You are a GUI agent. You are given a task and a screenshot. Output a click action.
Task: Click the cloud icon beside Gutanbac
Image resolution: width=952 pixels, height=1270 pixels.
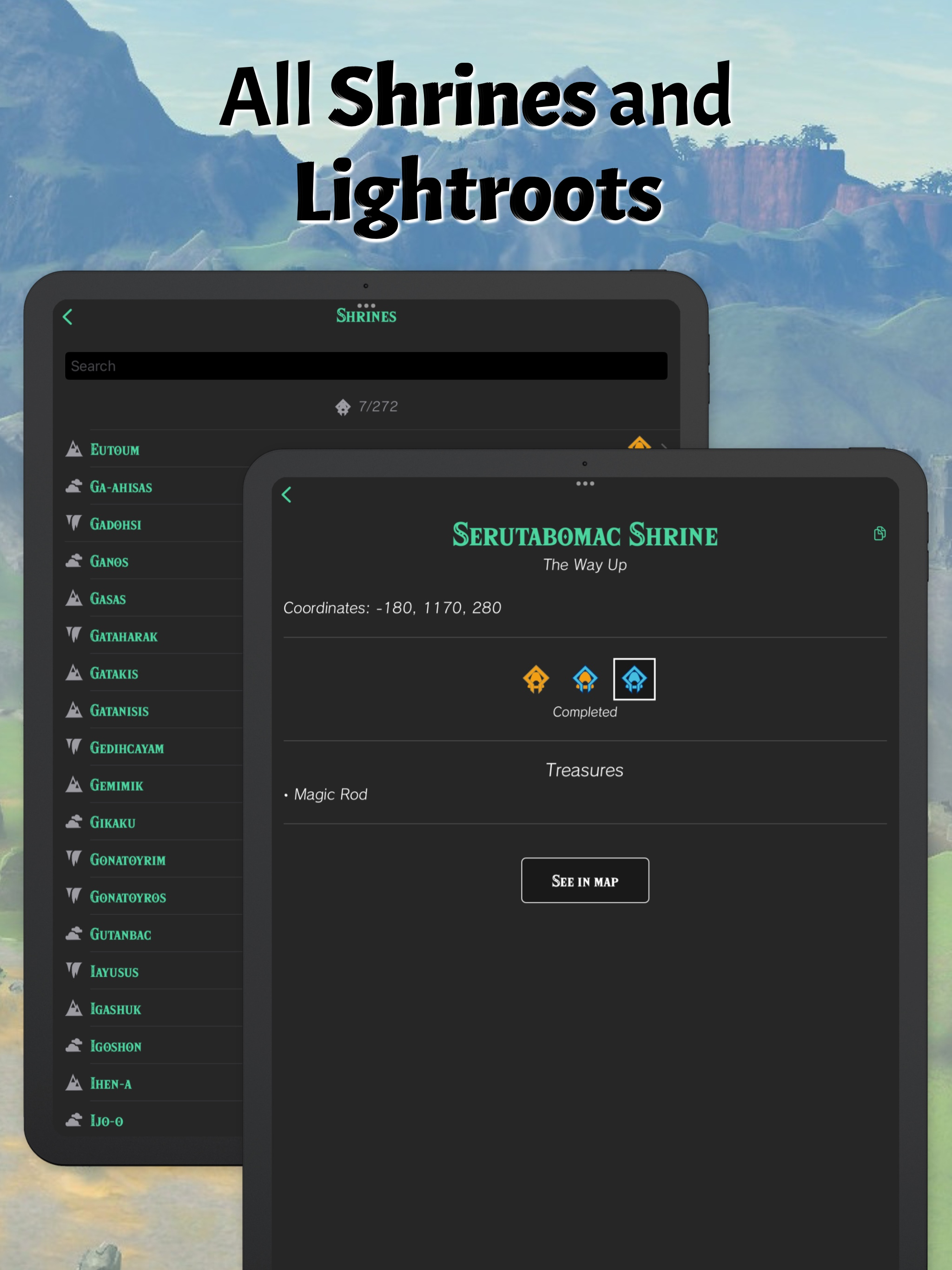coord(73,934)
